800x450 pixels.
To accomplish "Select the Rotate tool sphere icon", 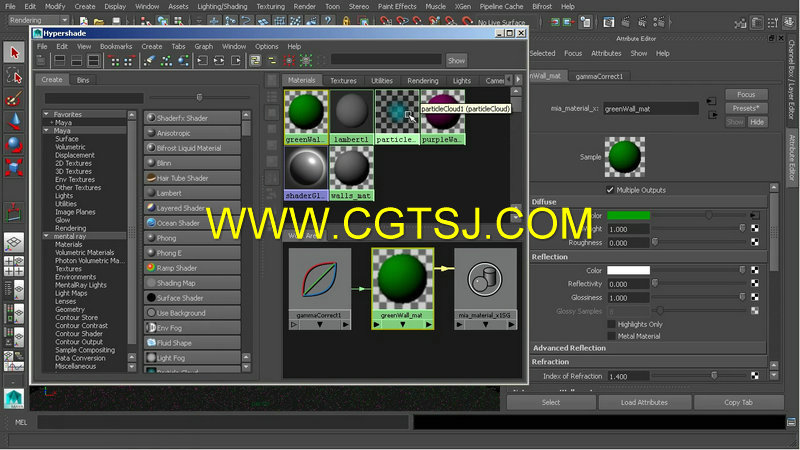I will (14, 144).
